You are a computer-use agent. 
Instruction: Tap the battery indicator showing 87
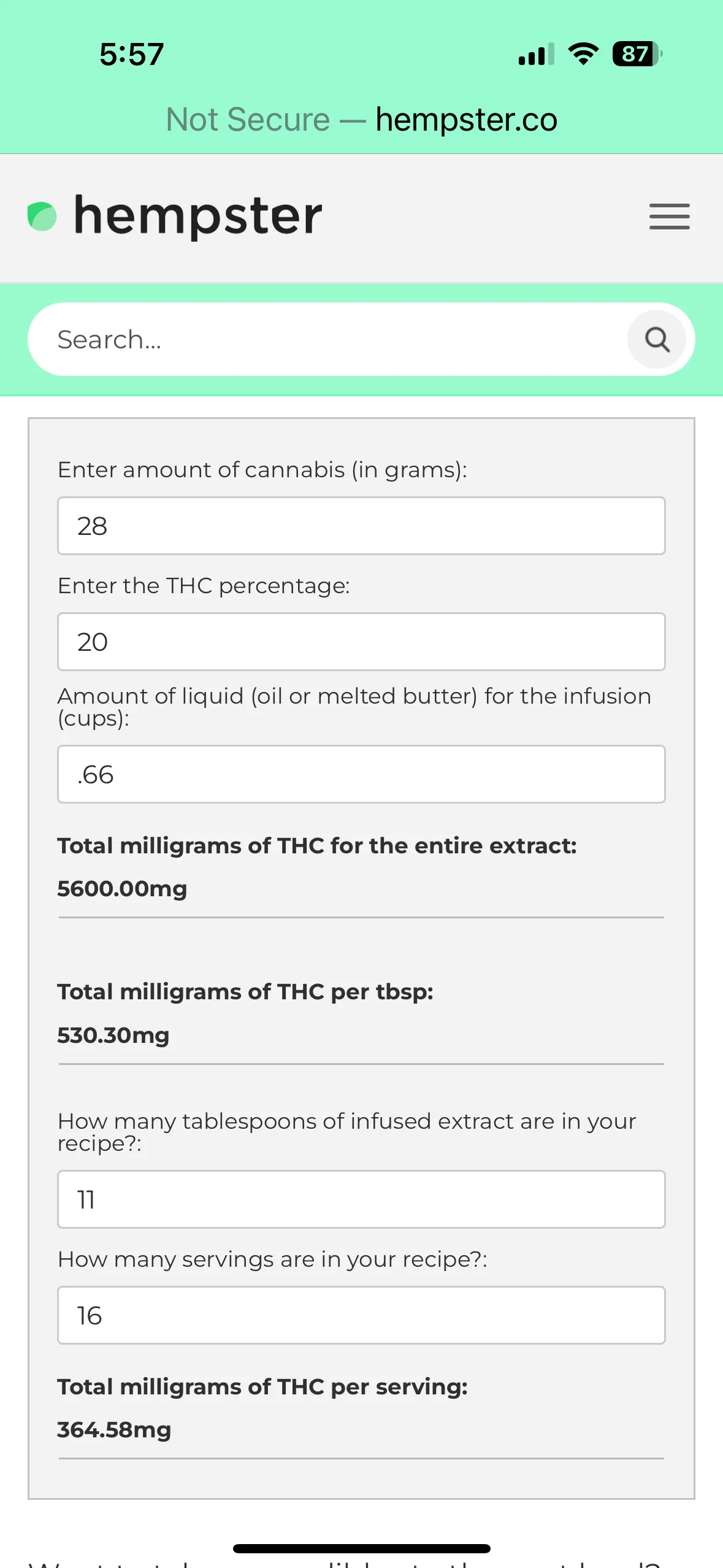(637, 54)
